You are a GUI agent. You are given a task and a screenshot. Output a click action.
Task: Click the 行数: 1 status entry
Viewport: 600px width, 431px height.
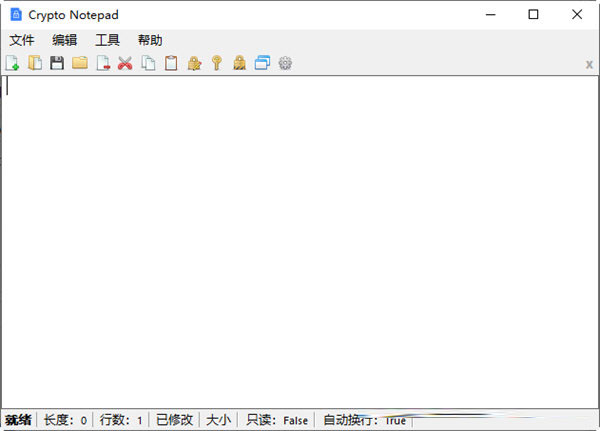pyautogui.click(x=121, y=420)
